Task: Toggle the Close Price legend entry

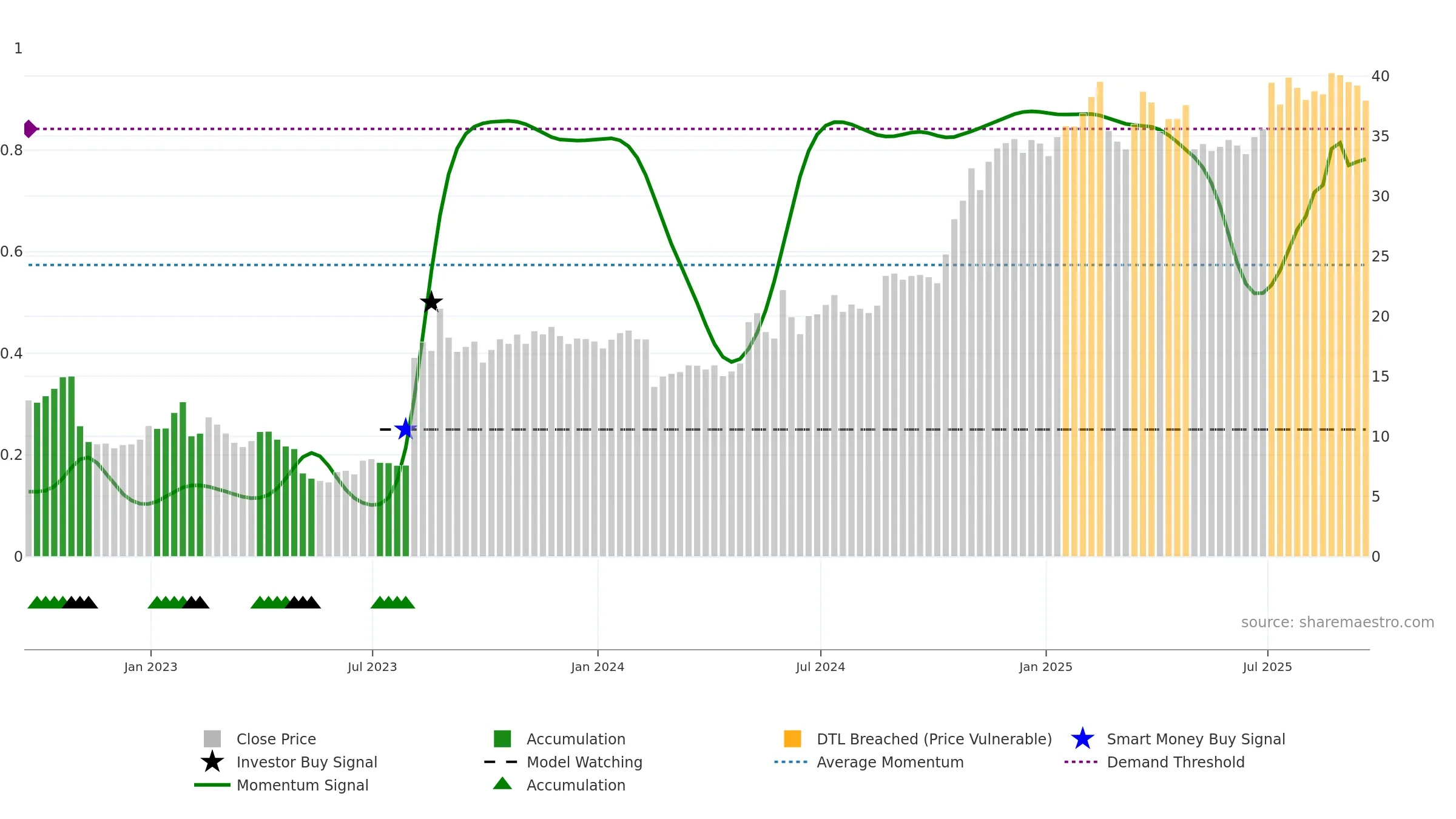Action: click(276, 739)
